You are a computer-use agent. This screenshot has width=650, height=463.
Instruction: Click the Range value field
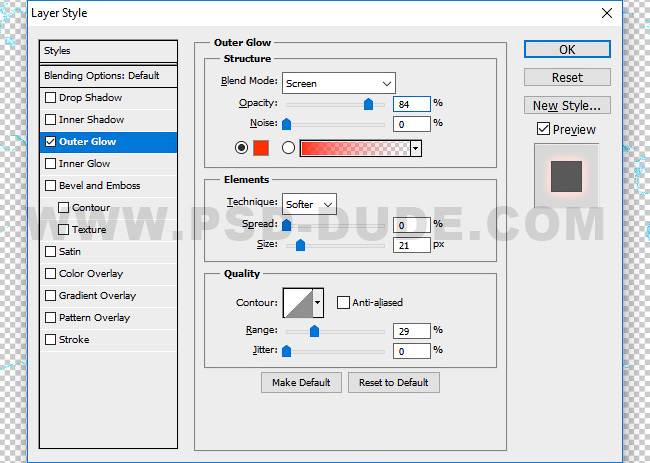click(412, 331)
